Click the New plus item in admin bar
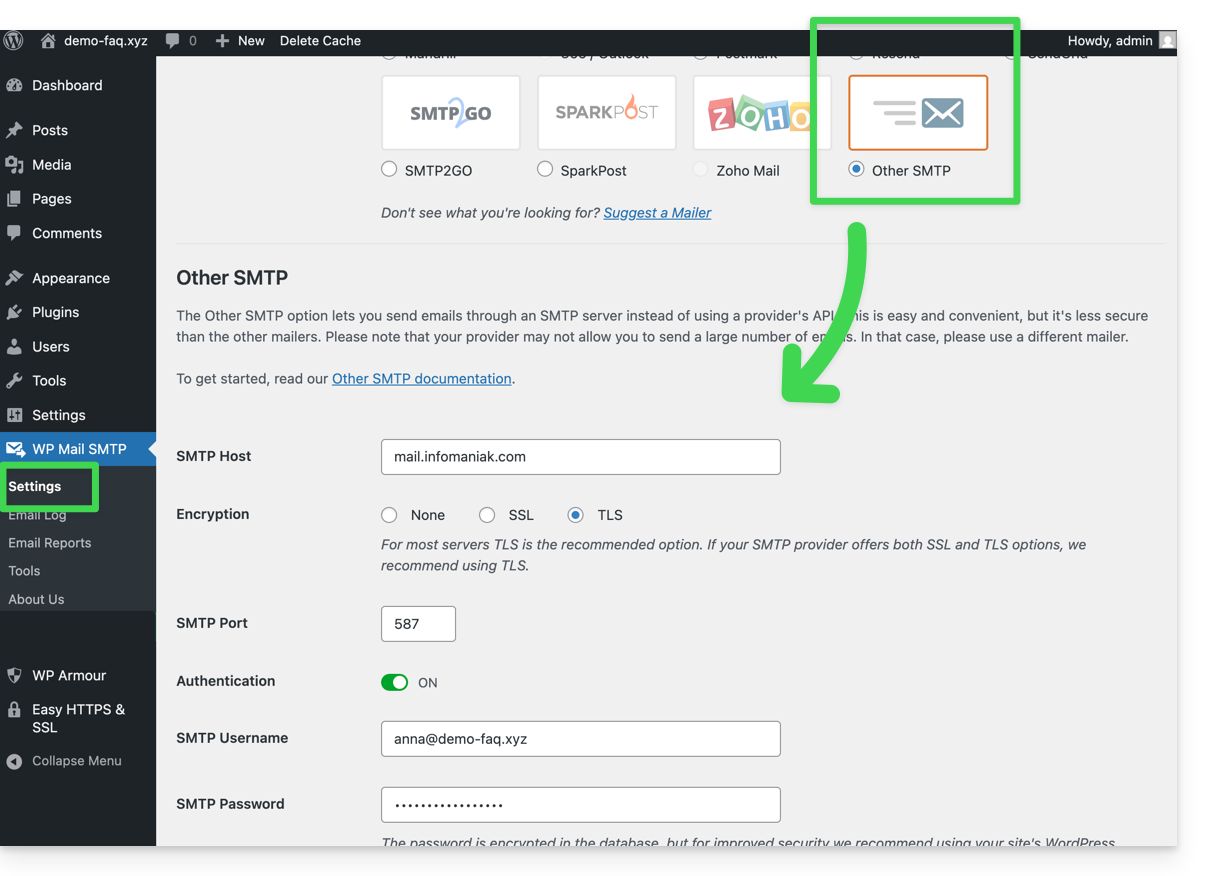Screen dimensions: 1207x876 tap(240, 41)
